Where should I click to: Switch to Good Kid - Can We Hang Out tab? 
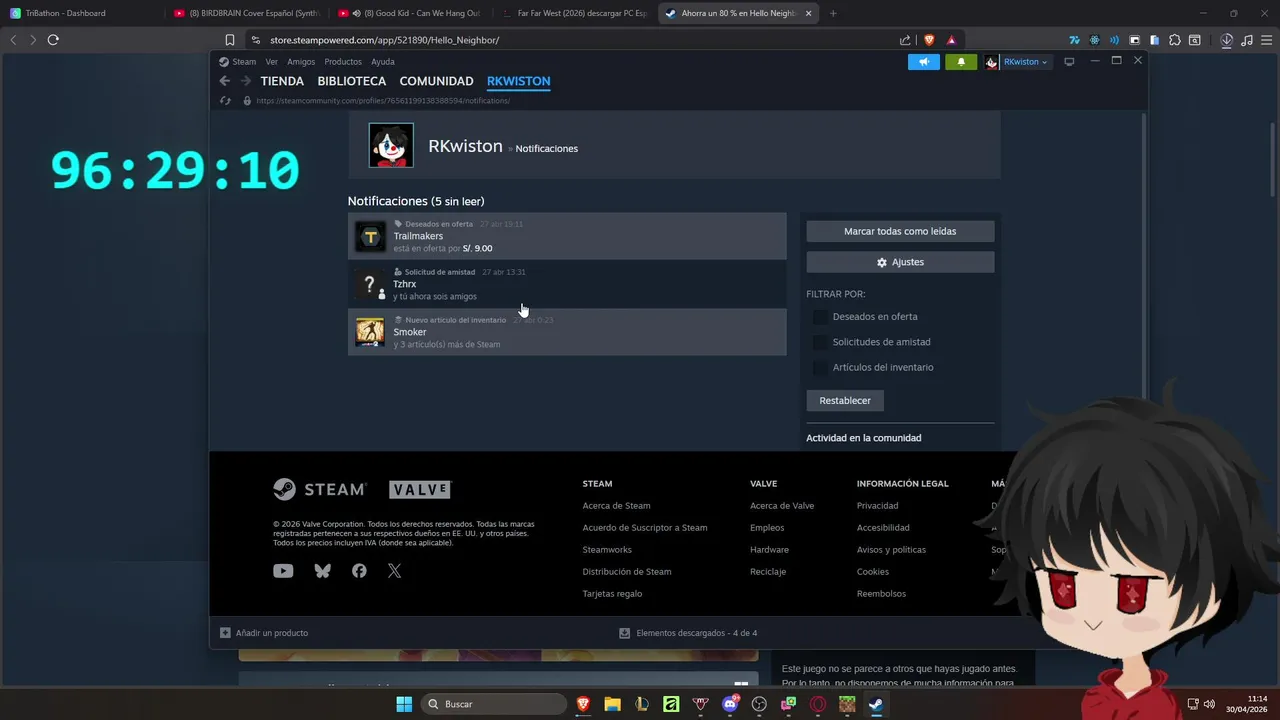click(409, 13)
